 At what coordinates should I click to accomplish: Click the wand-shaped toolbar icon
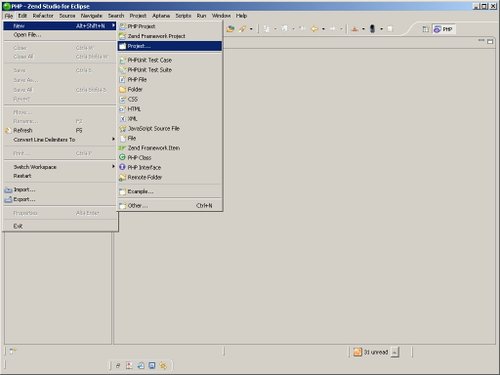[242, 29]
